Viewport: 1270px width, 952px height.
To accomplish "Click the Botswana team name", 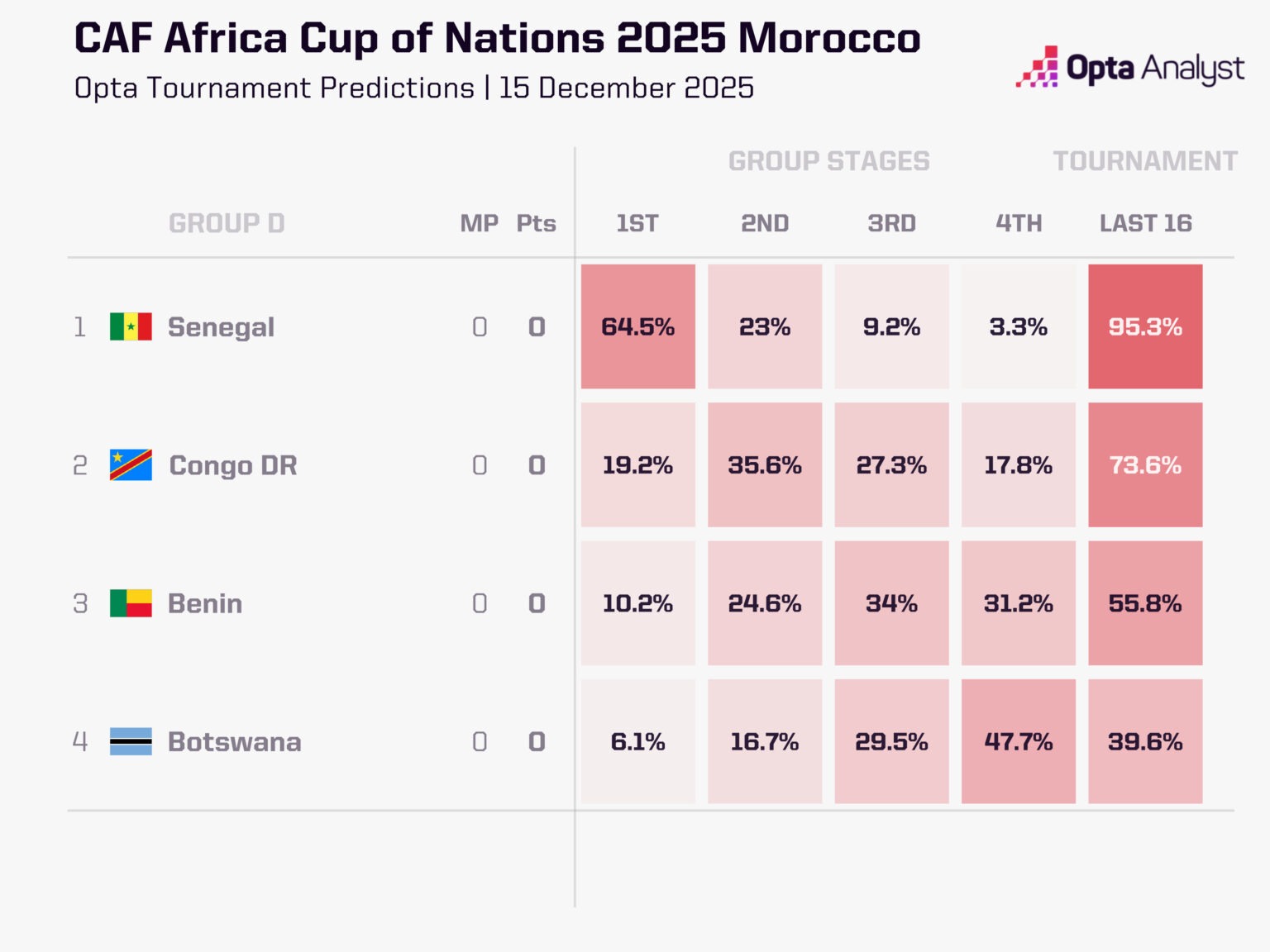I will tap(235, 741).
